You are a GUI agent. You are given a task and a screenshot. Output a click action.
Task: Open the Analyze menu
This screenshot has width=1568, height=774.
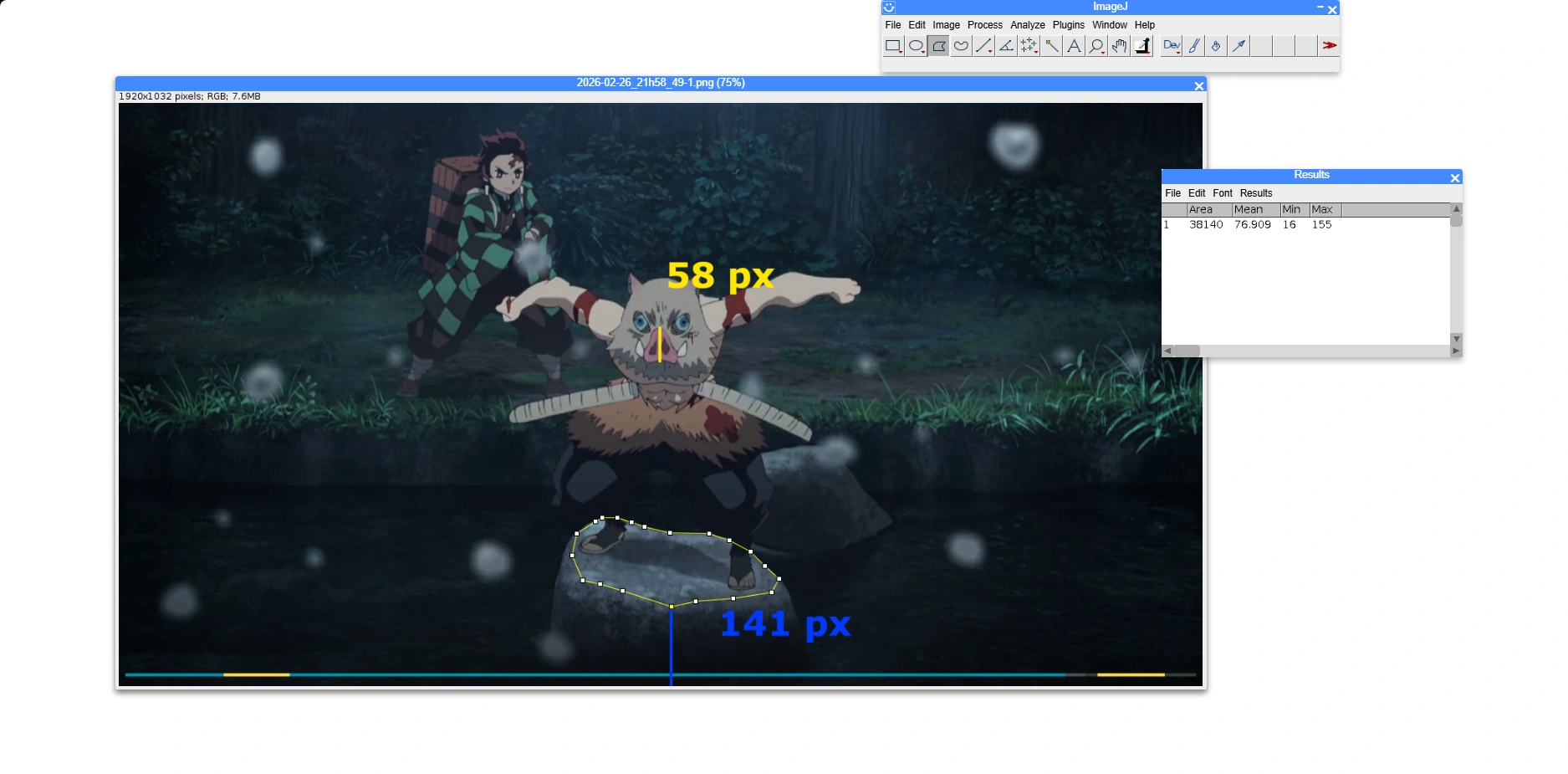click(1028, 25)
